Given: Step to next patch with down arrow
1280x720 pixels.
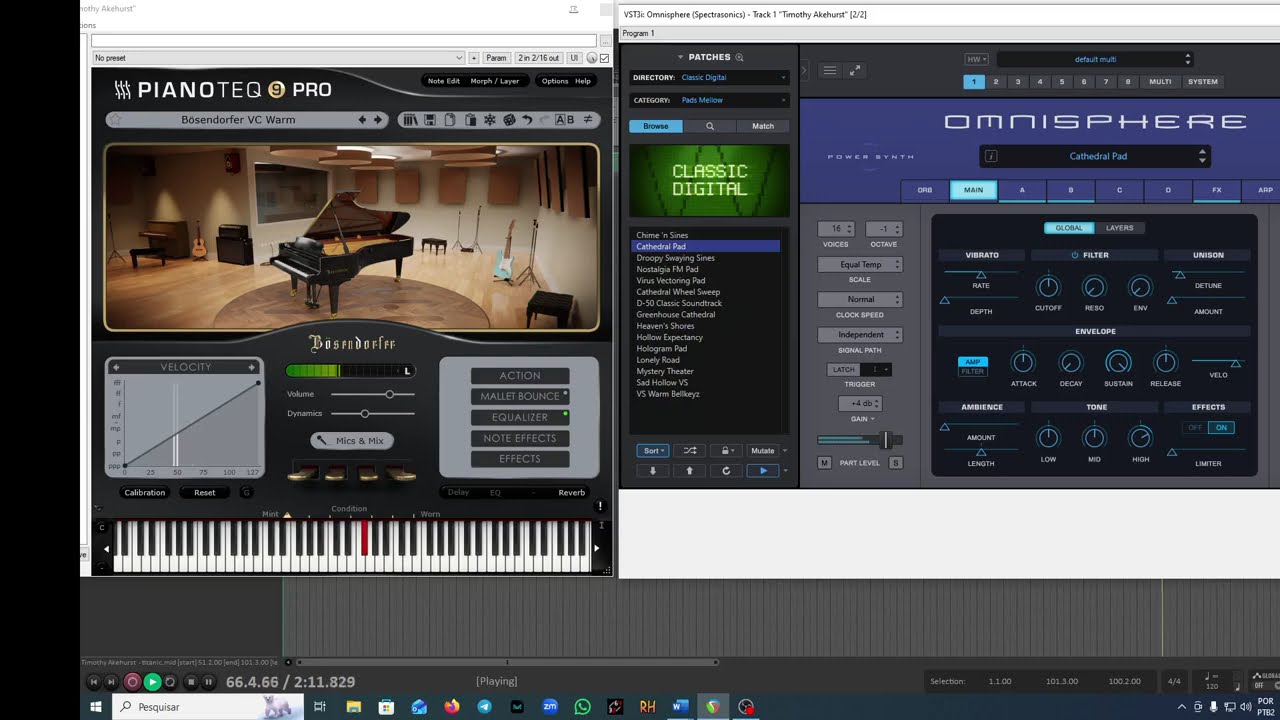Looking at the screenshot, I should coord(653,470).
